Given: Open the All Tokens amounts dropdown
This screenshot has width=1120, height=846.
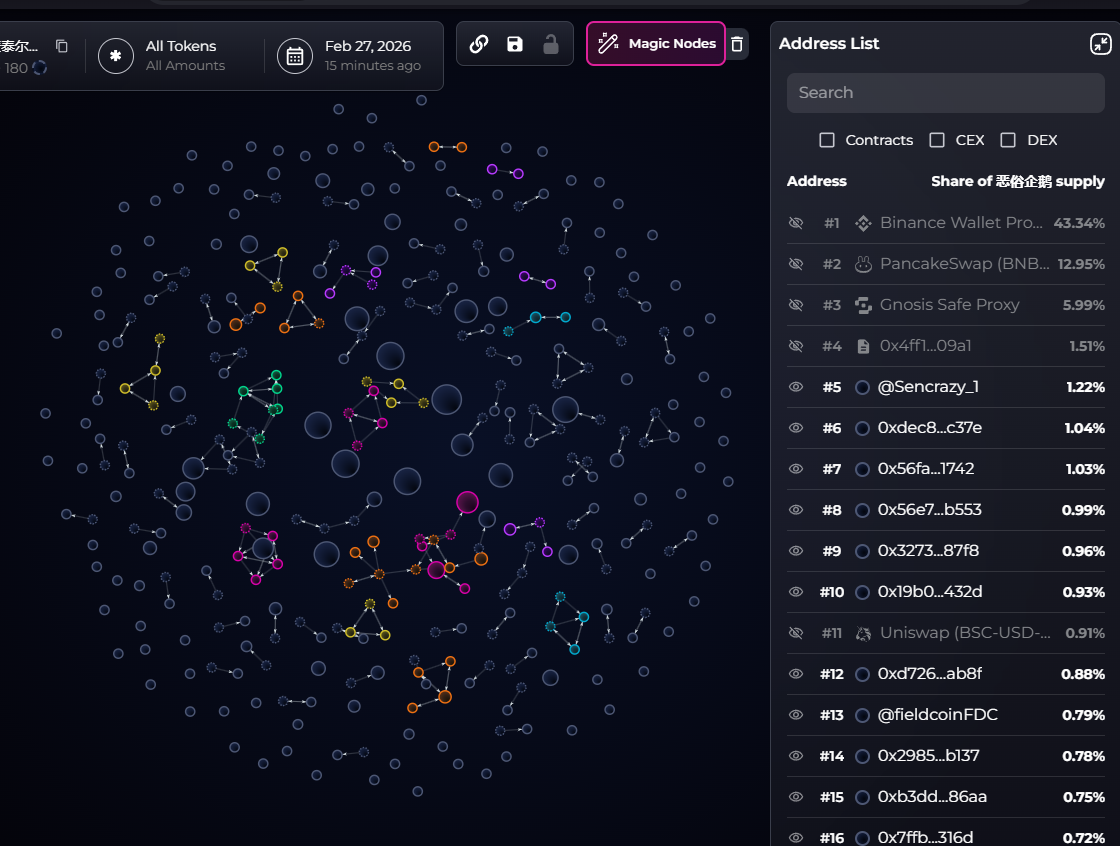Looking at the screenshot, I should (185, 56).
